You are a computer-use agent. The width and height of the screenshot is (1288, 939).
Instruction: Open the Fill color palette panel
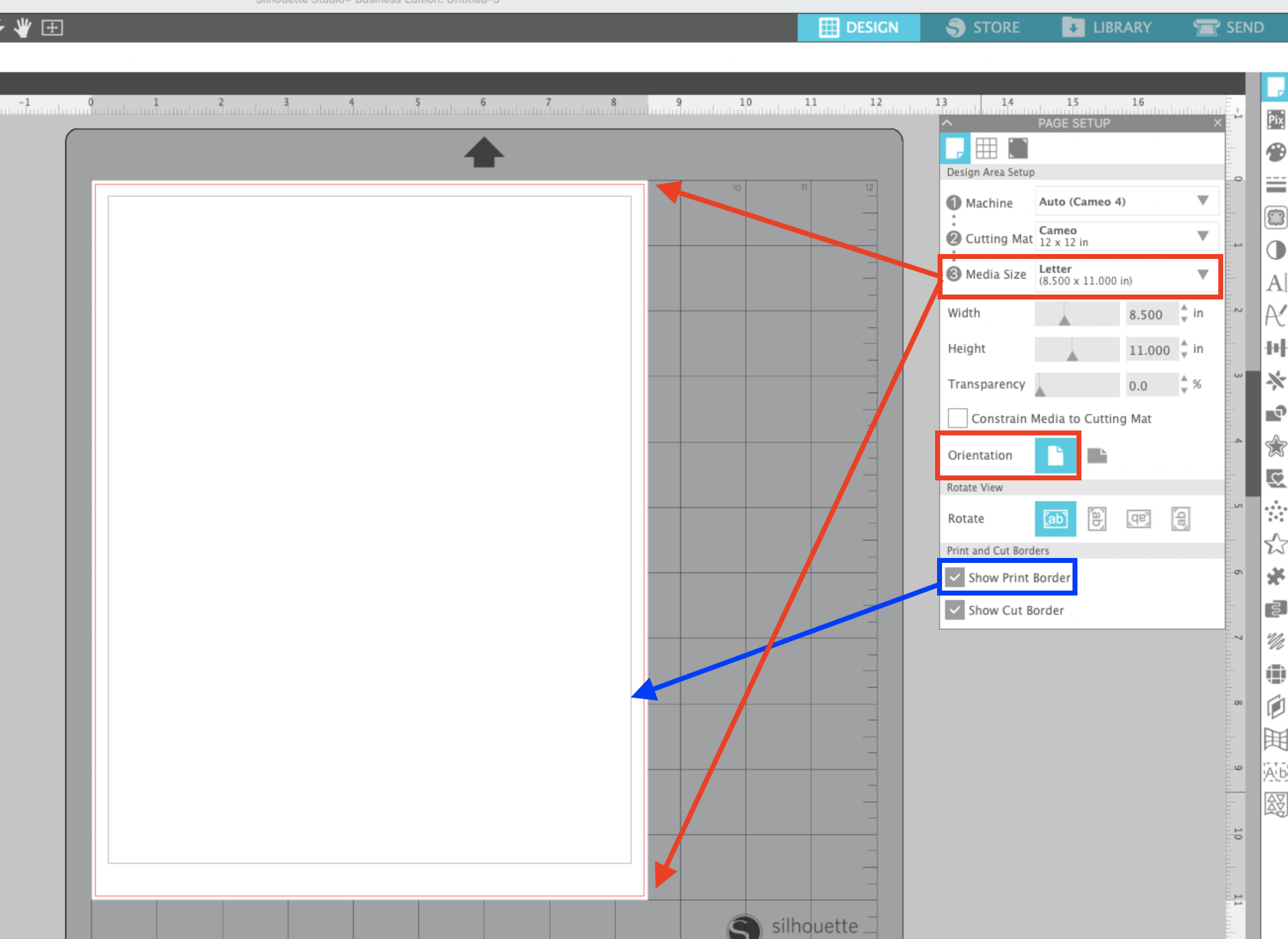coord(1276,152)
